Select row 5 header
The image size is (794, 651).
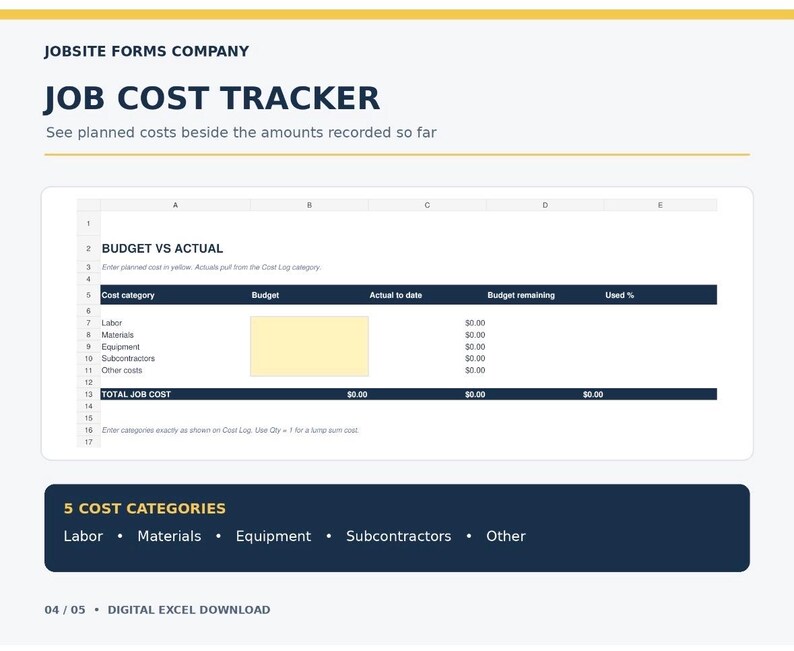point(89,295)
